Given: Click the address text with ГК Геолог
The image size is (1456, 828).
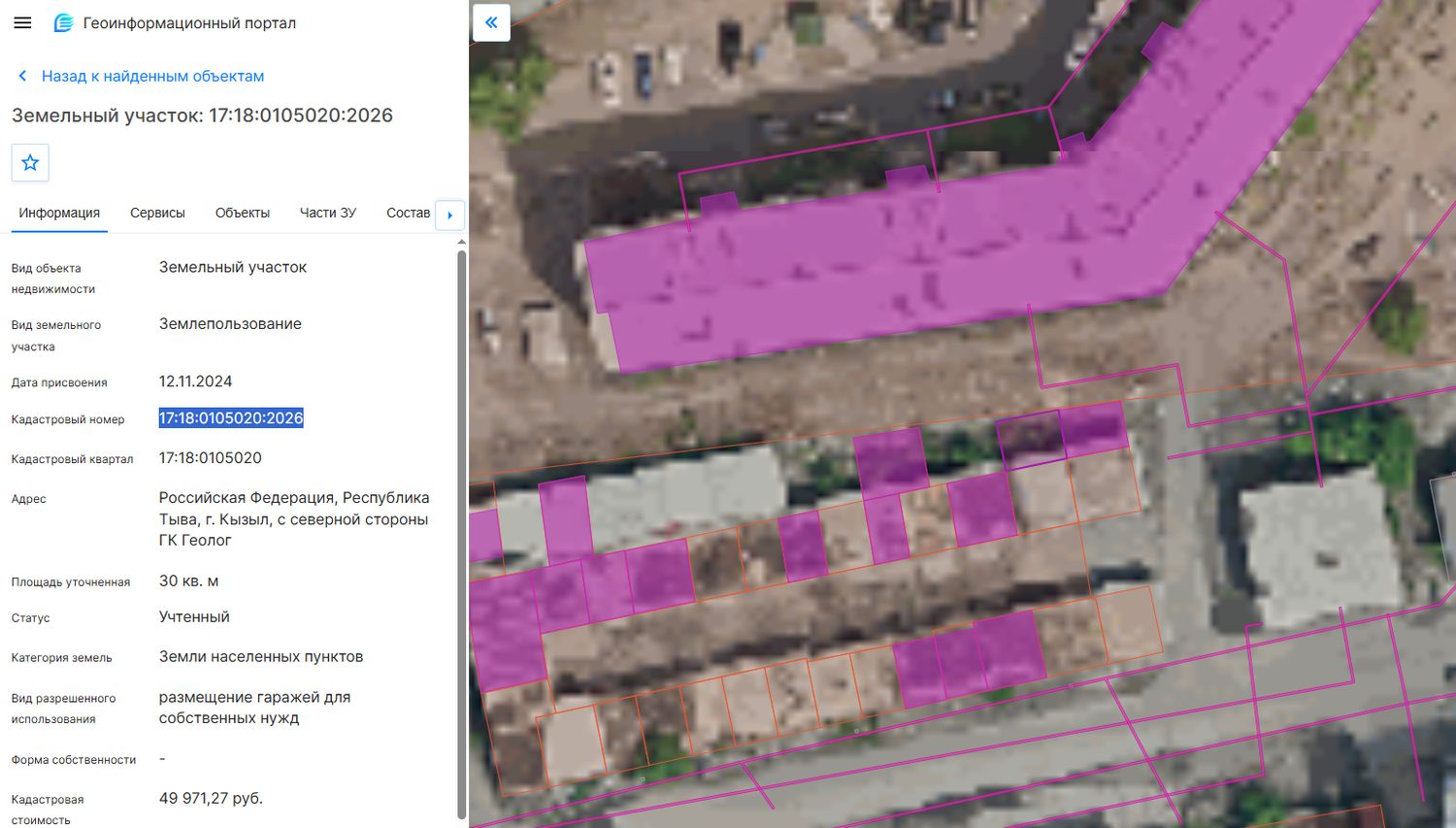Looking at the screenshot, I should click(294, 519).
